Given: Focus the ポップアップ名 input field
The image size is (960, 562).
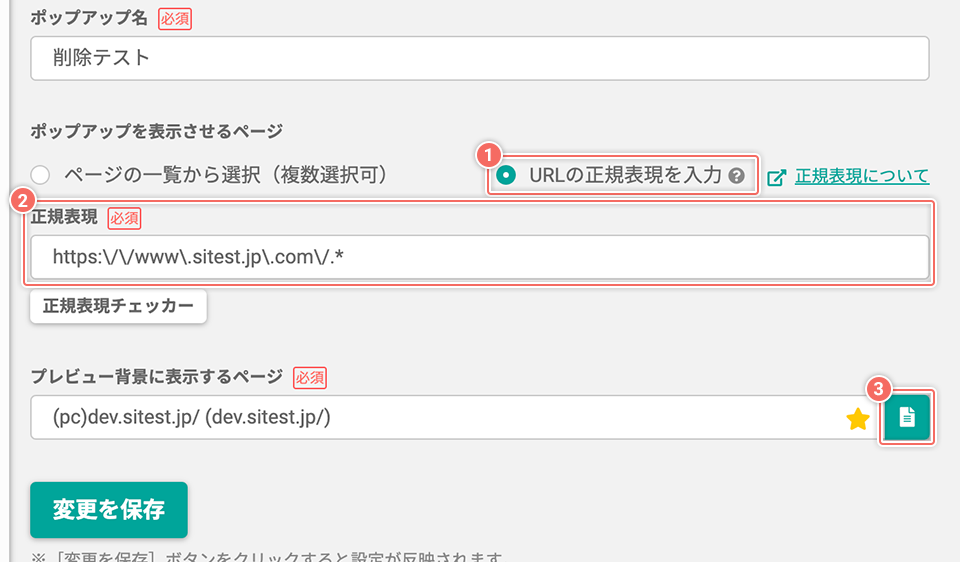Looking at the screenshot, I should point(480,58).
